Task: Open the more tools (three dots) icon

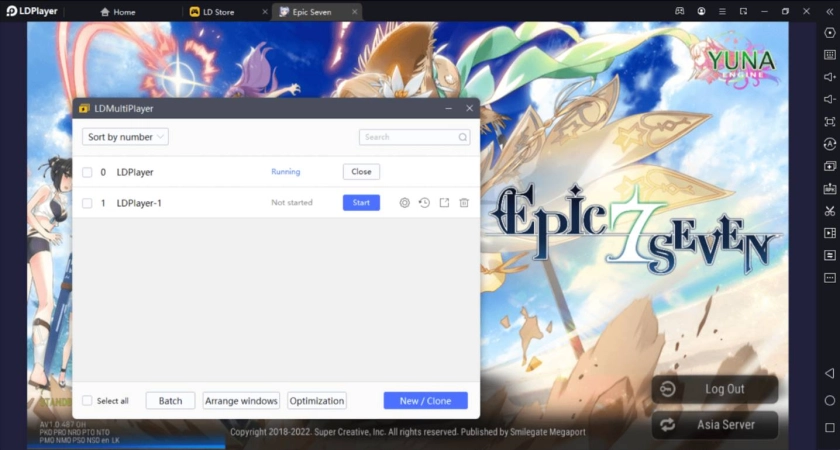Action: tap(829, 278)
